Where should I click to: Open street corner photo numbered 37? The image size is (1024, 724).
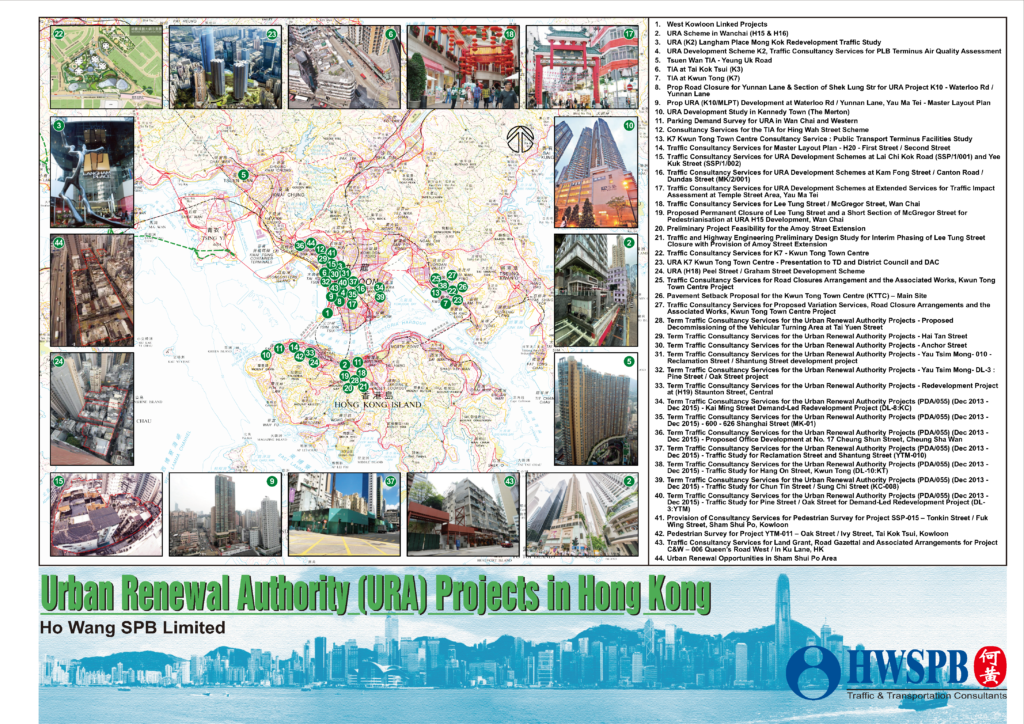pyautogui.click(x=344, y=514)
